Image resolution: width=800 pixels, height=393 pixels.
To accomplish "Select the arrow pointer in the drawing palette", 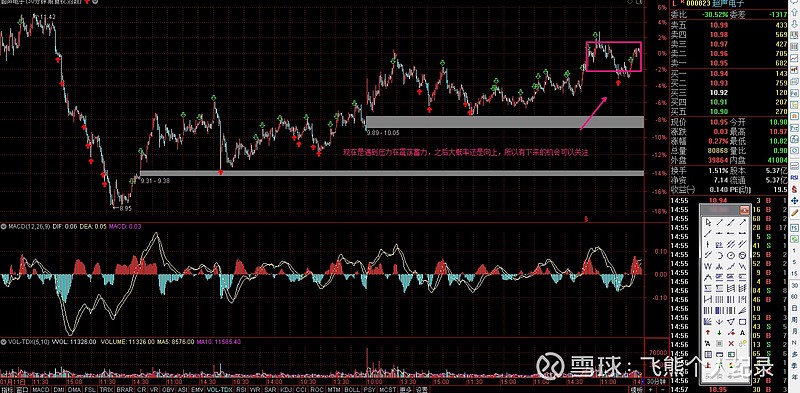I will (x=708, y=222).
